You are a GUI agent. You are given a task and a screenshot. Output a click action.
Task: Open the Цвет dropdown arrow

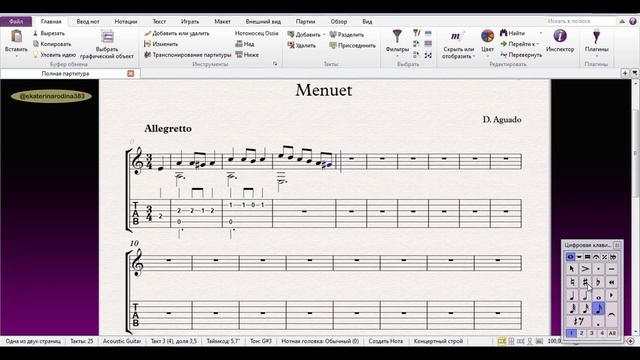(x=487, y=56)
